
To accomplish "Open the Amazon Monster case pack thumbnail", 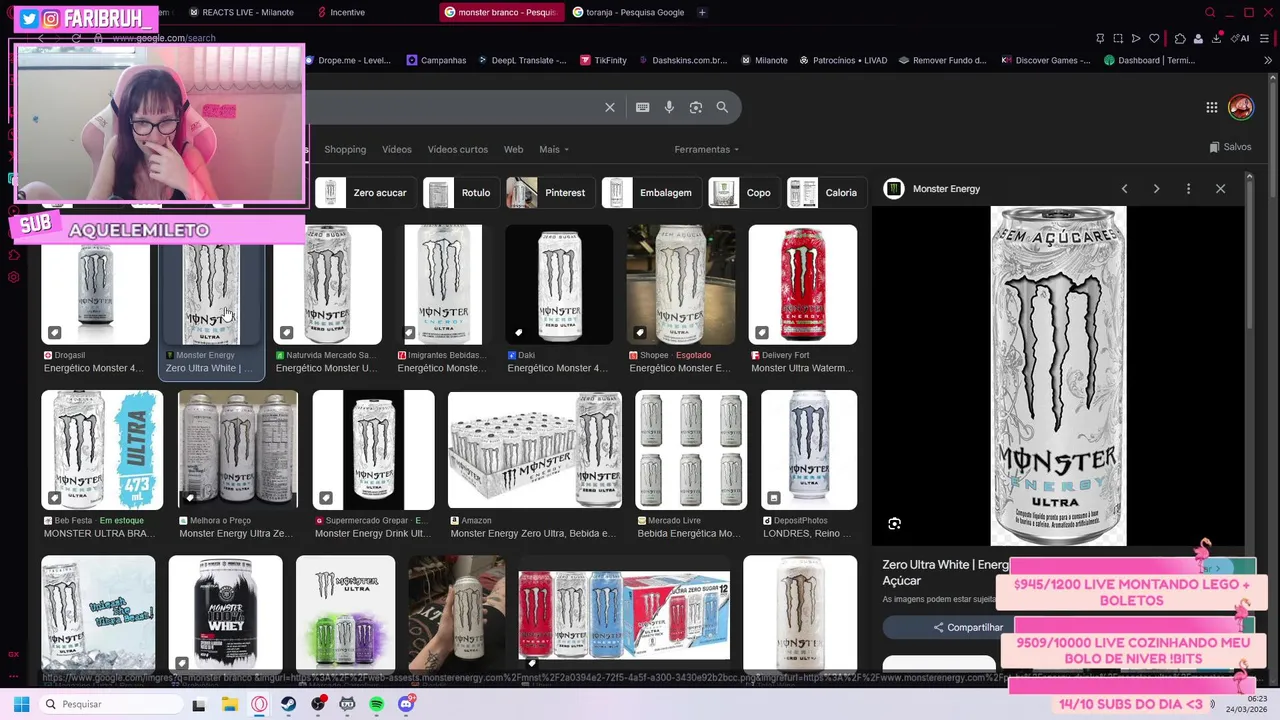I will [x=534, y=450].
